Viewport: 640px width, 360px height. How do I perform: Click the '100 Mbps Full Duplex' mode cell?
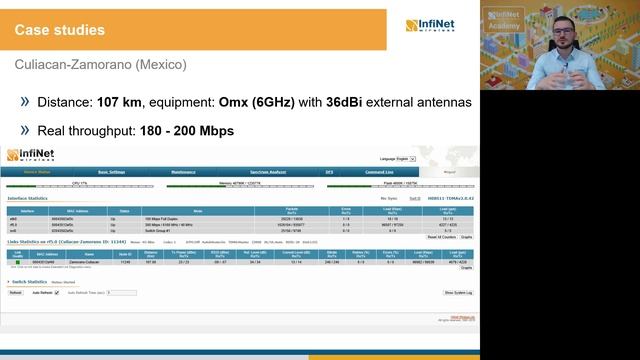pos(161,219)
